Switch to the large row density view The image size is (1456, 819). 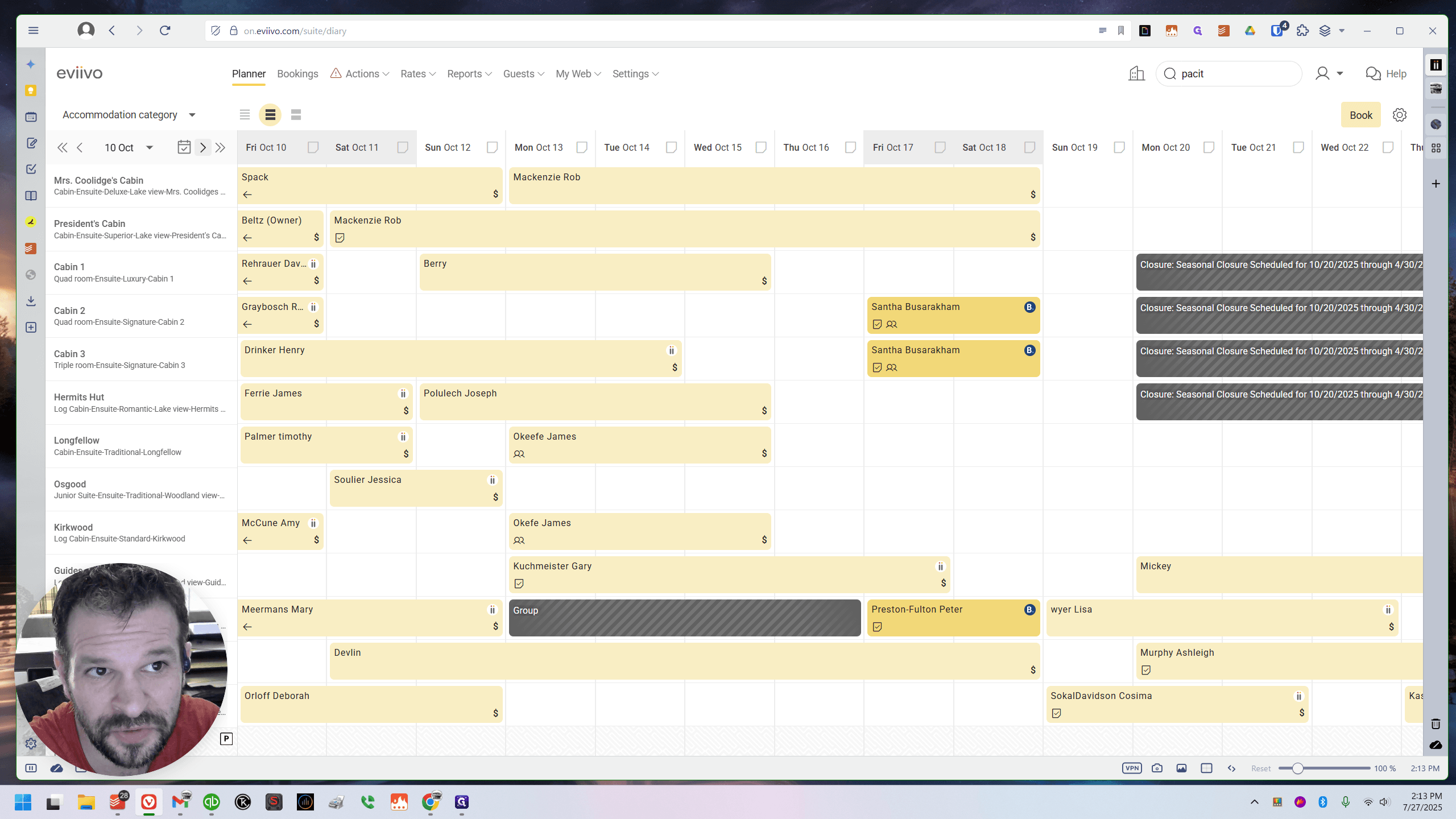click(296, 115)
